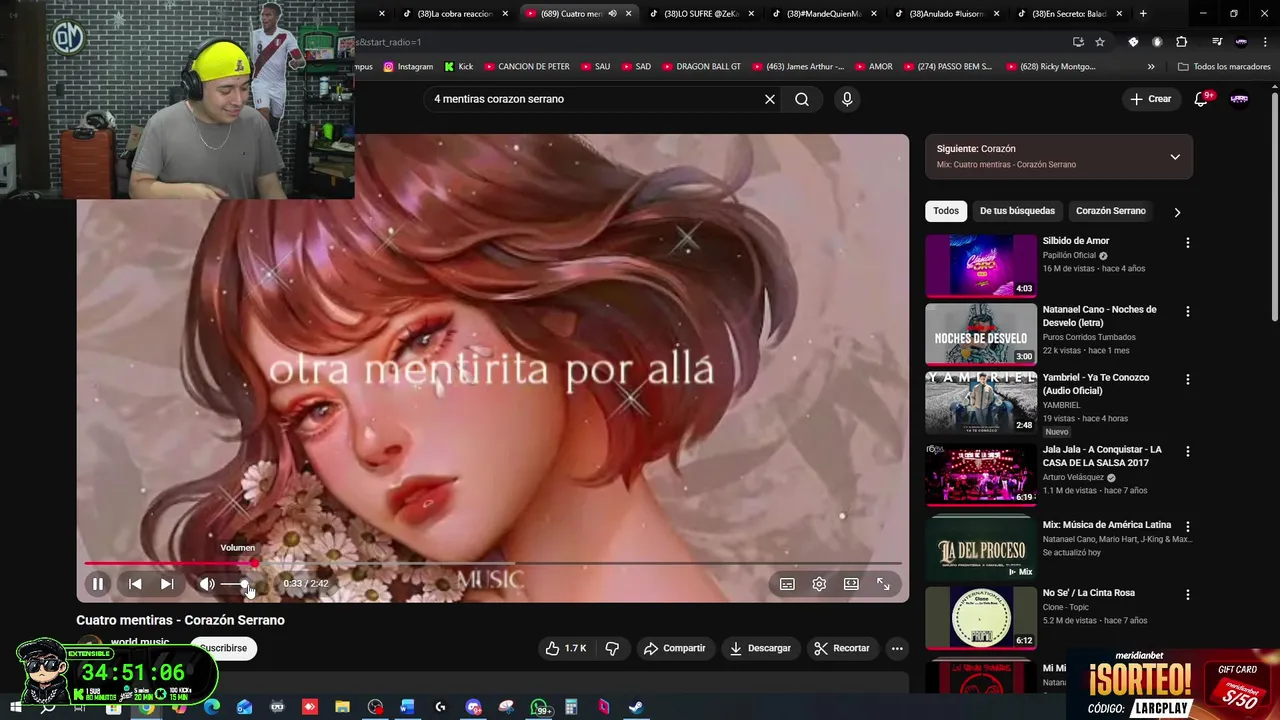Select the Corazón Serrano chip

click(x=1110, y=211)
